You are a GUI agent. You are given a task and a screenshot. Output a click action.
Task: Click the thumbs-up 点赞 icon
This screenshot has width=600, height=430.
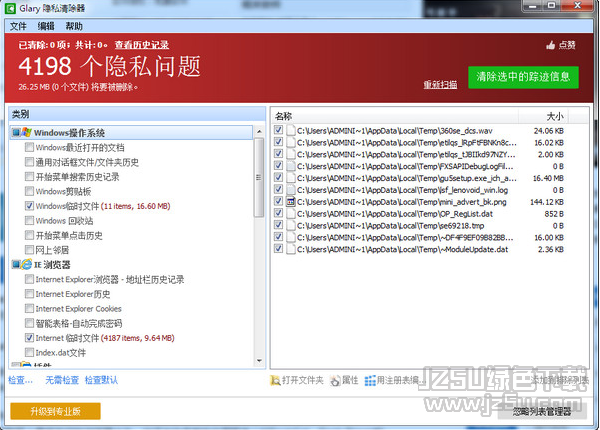(x=551, y=45)
